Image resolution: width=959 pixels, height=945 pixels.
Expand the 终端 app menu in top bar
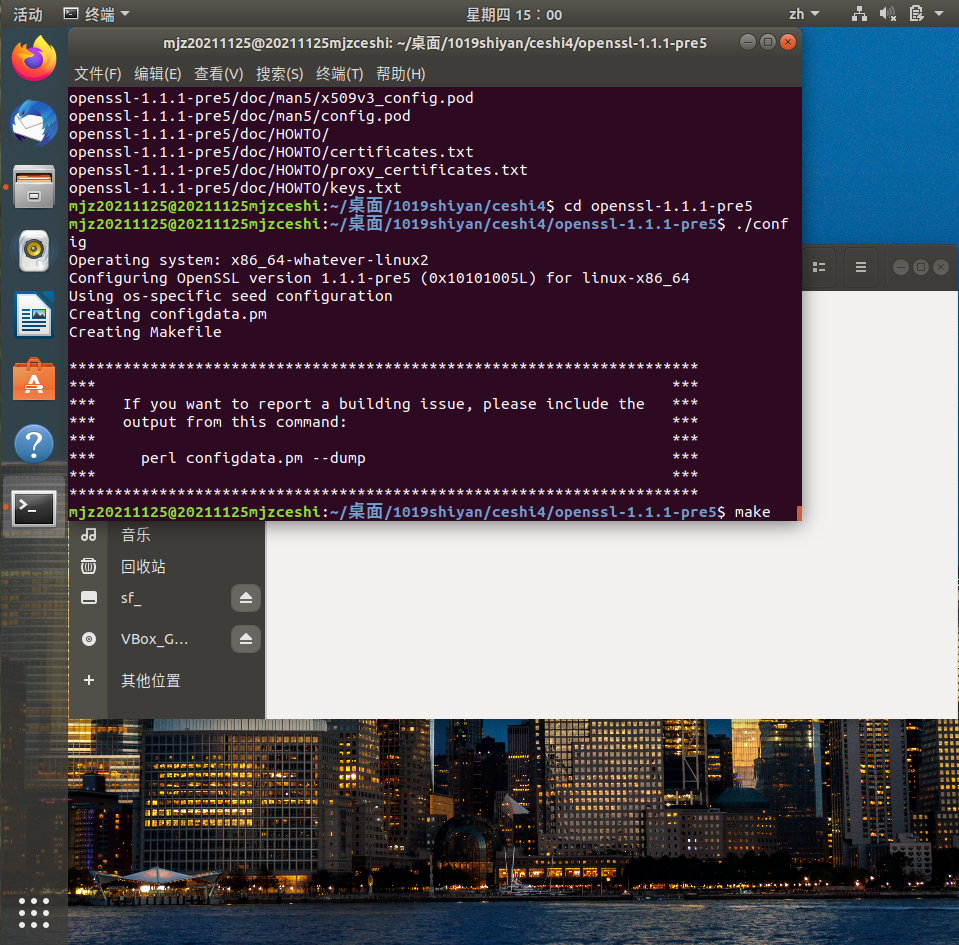(x=96, y=14)
